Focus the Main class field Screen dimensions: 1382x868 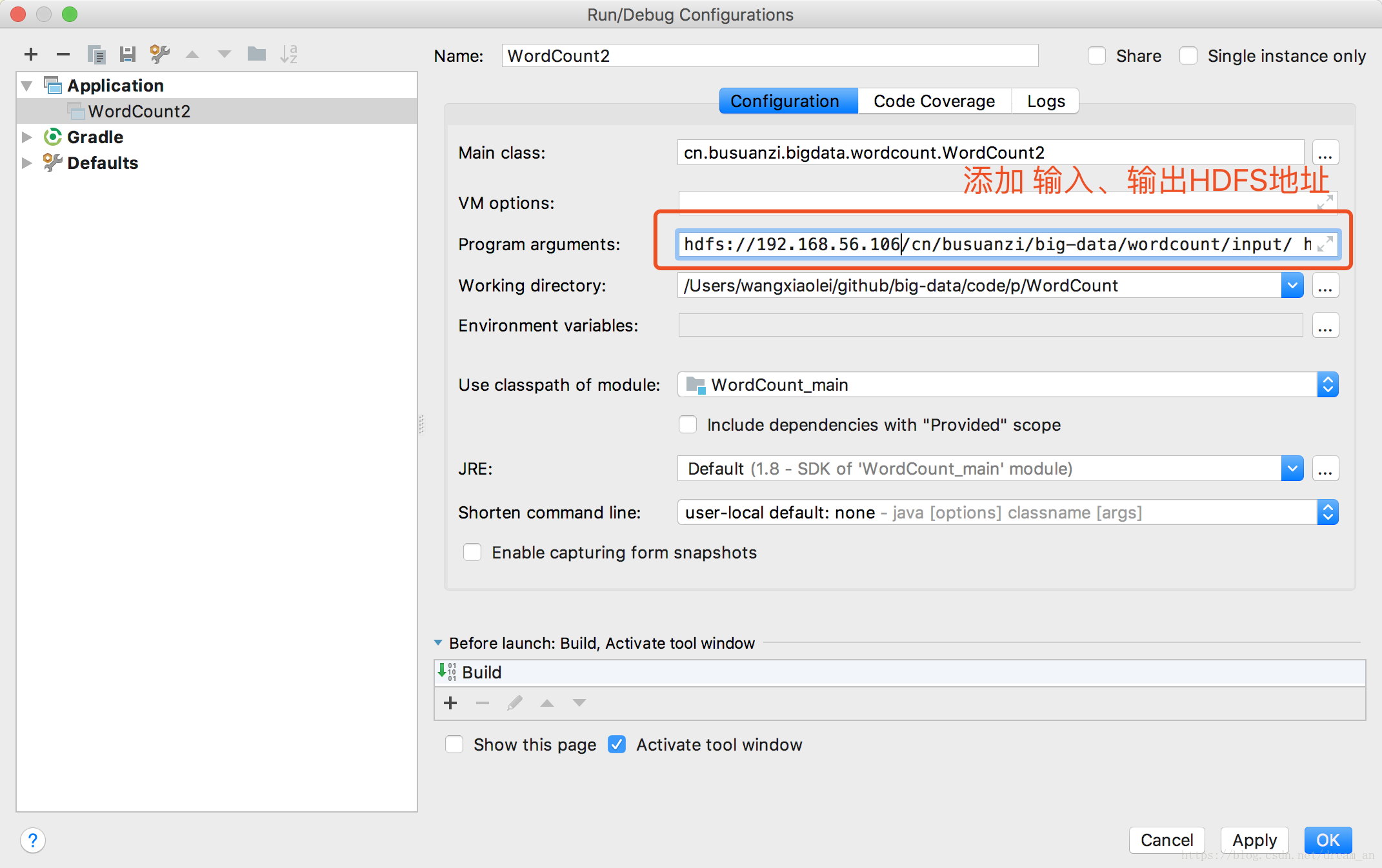pos(990,153)
